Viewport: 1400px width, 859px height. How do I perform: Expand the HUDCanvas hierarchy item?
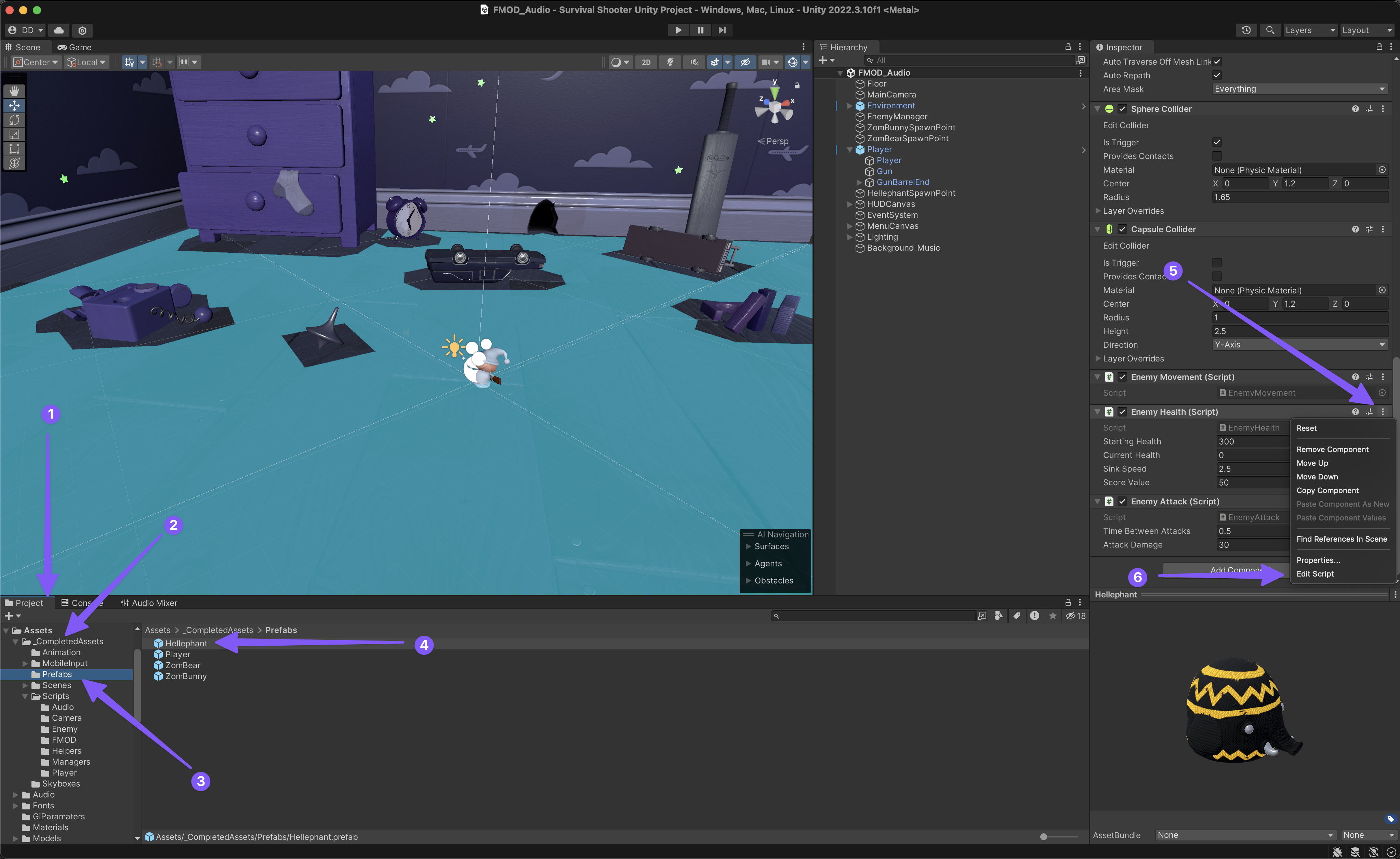click(849, 204)
